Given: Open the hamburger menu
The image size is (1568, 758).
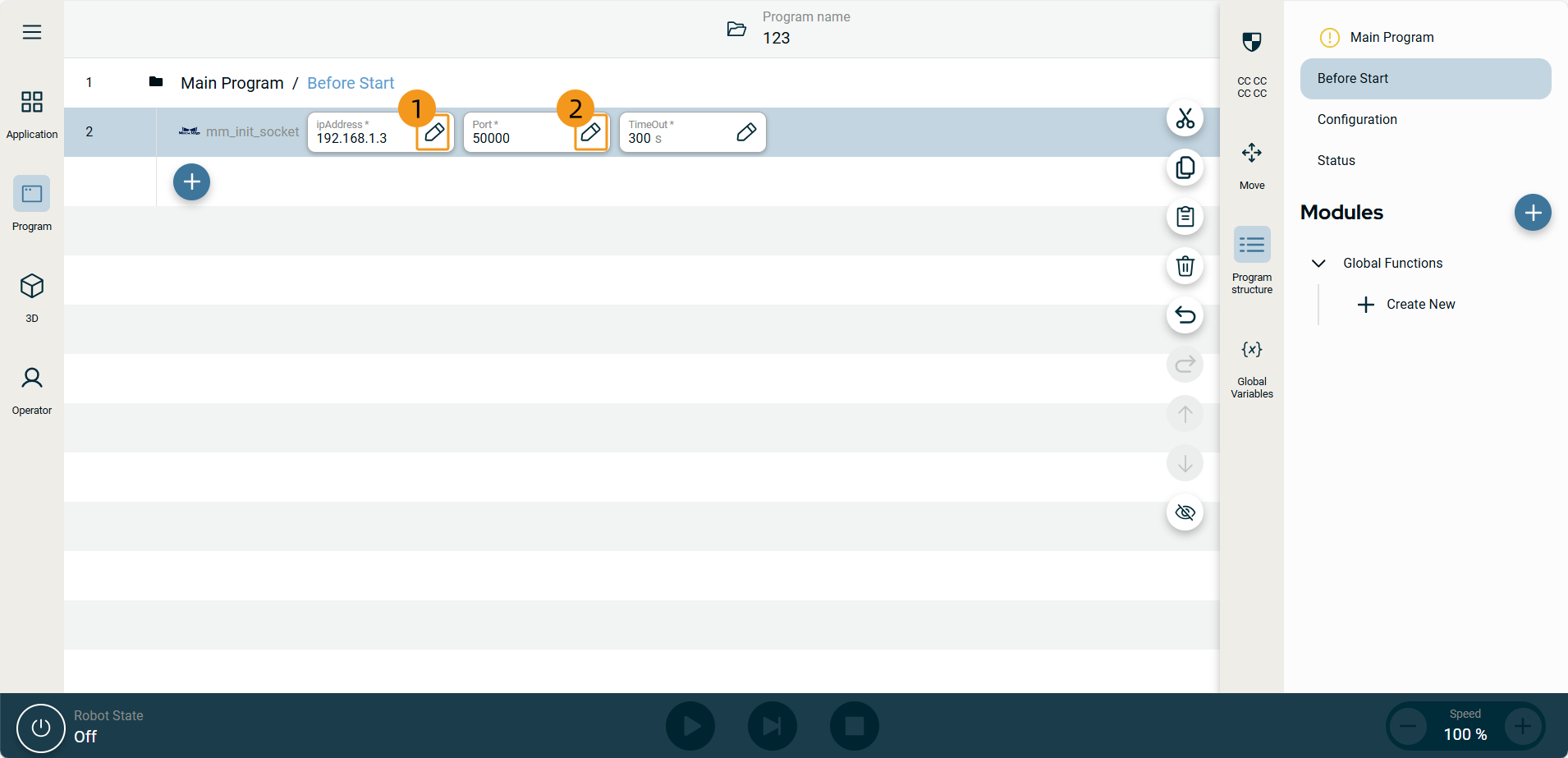Looking at the screenshot, I should pos(32,32).
